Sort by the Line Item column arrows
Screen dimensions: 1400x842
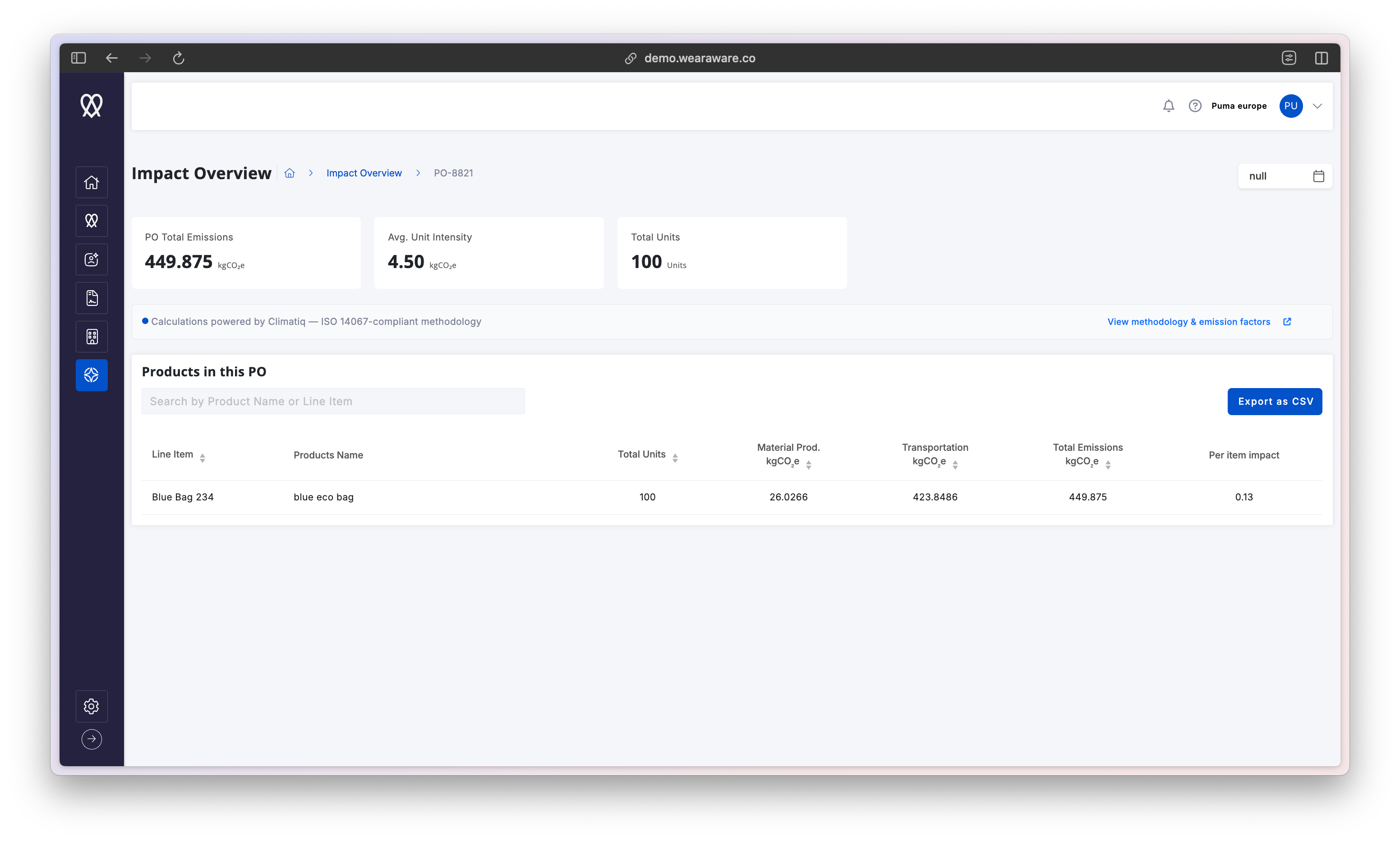pos(203,458)
